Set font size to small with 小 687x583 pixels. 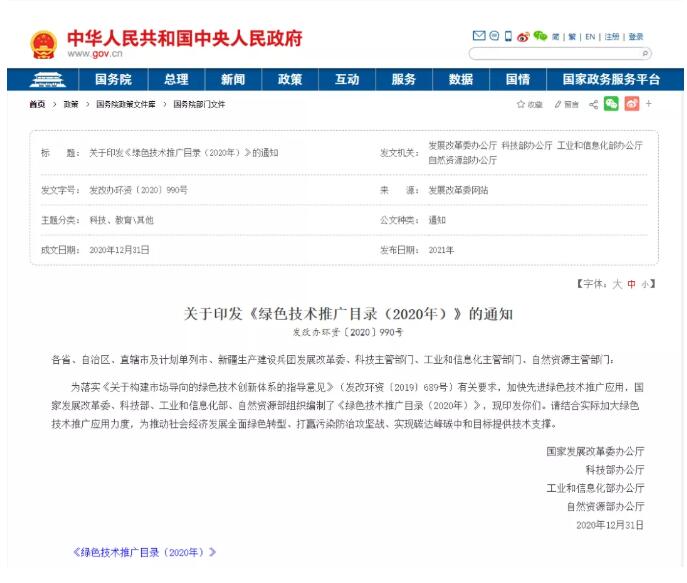(x=645, y=284)
